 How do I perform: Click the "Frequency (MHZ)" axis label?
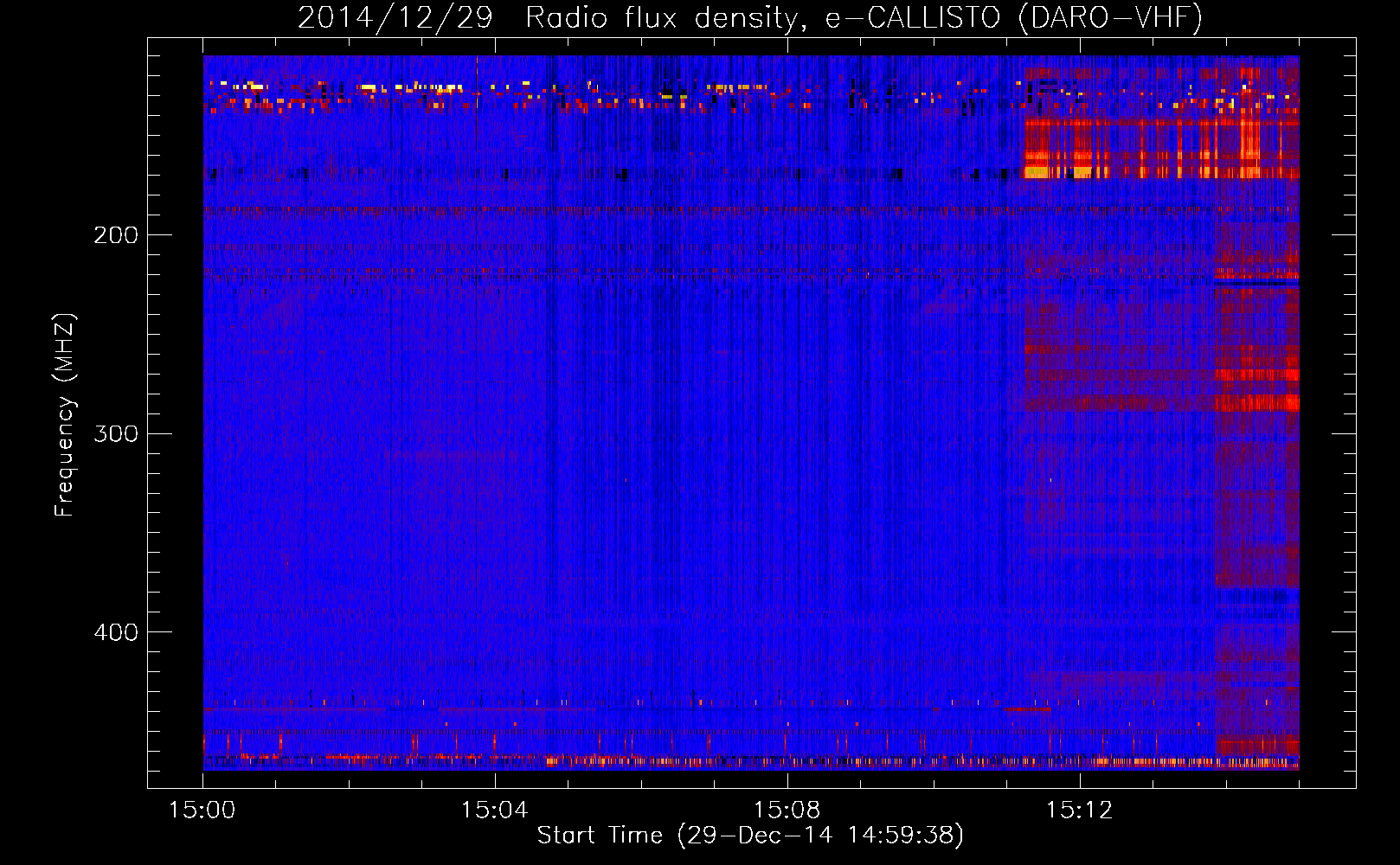(65, 414)
